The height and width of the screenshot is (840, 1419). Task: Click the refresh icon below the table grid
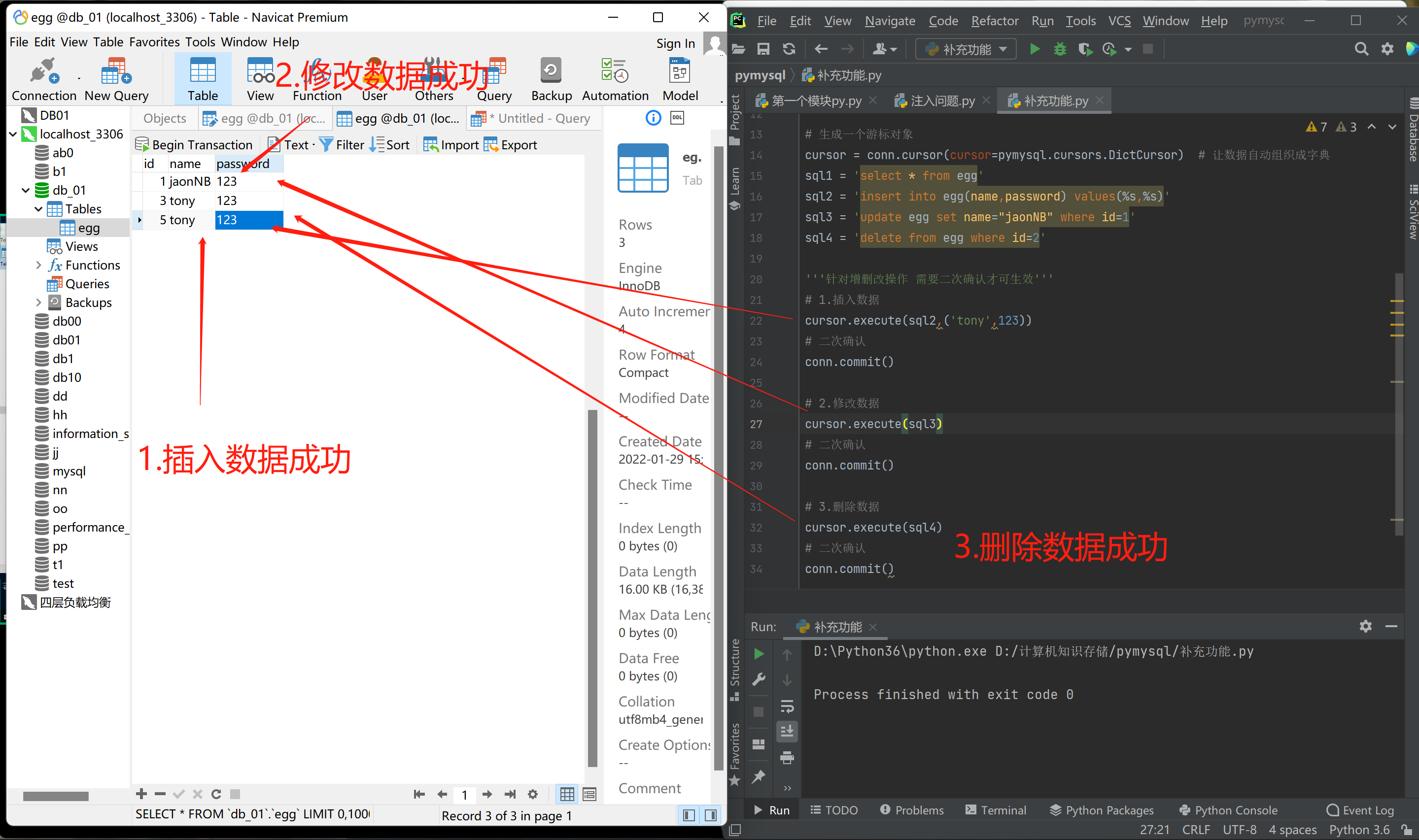tap(216, 794)
